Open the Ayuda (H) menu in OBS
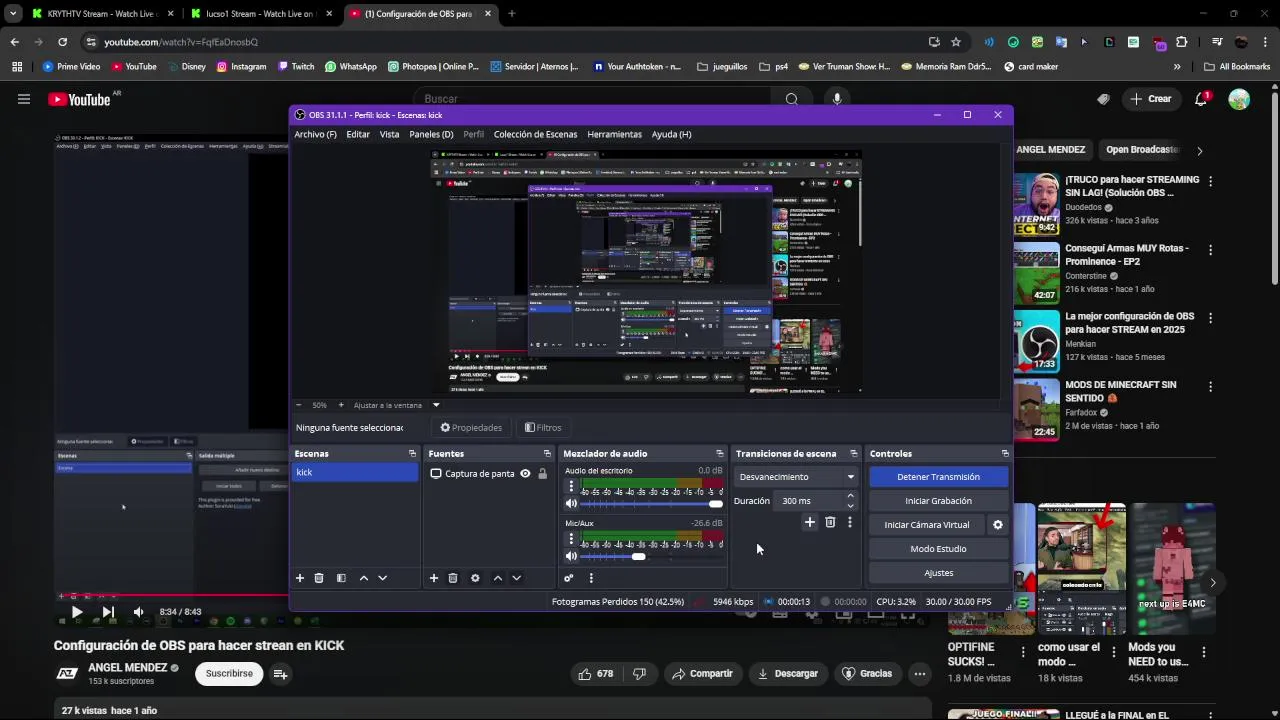Viewport: 1280px width, 720px height. pos(671,134)
